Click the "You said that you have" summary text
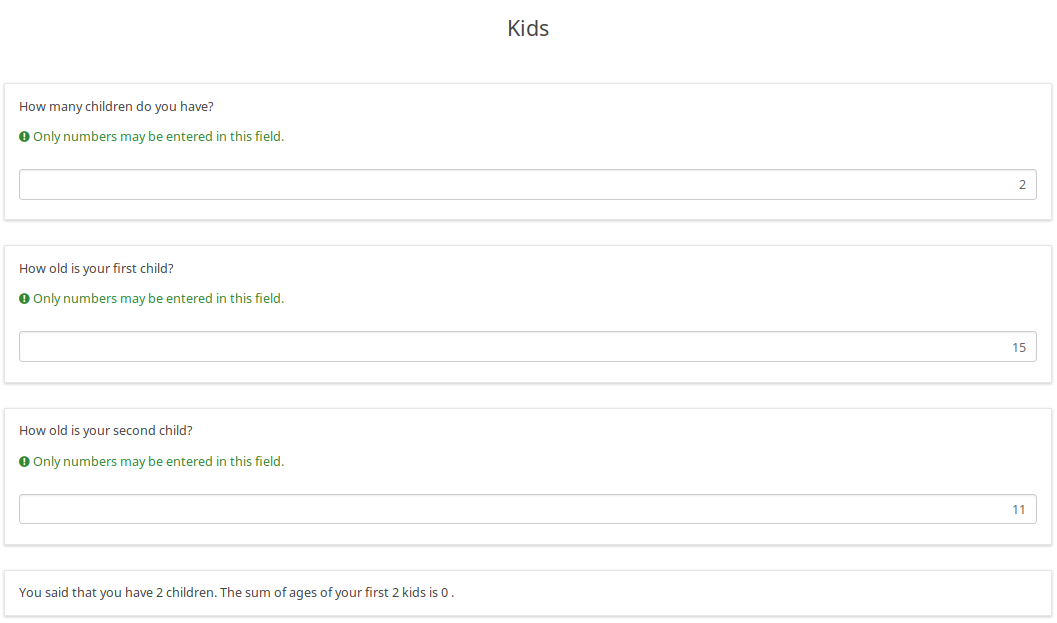Image resolution: width=1057 pixels, height=623 pixels. [85, 592]
